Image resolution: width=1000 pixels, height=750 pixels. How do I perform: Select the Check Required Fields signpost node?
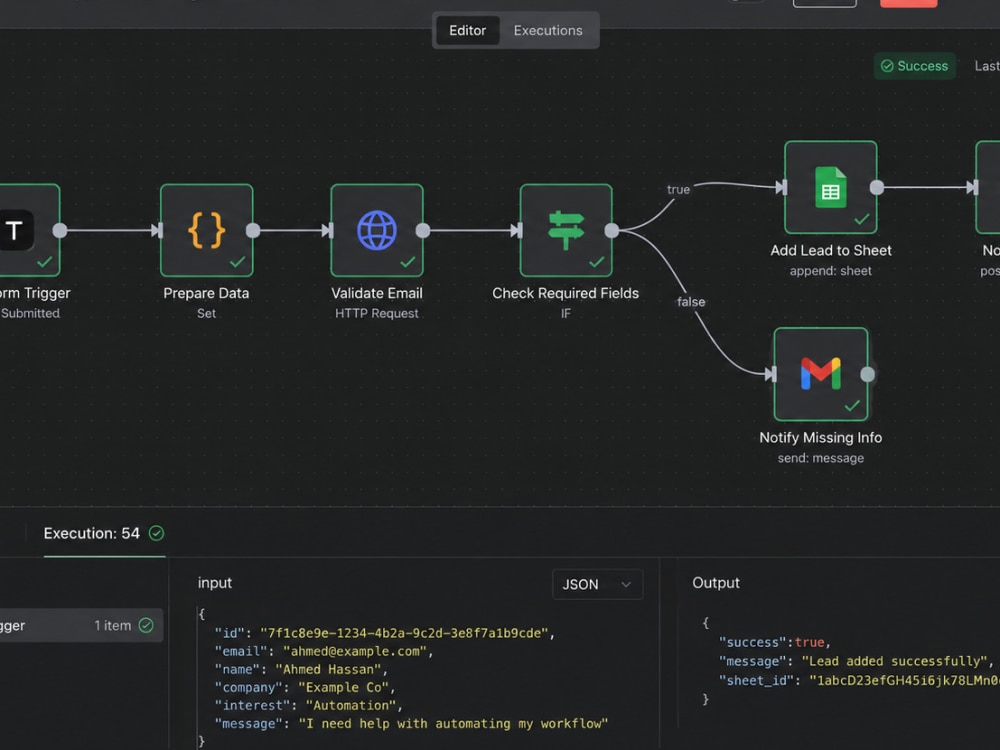point(566,230)
